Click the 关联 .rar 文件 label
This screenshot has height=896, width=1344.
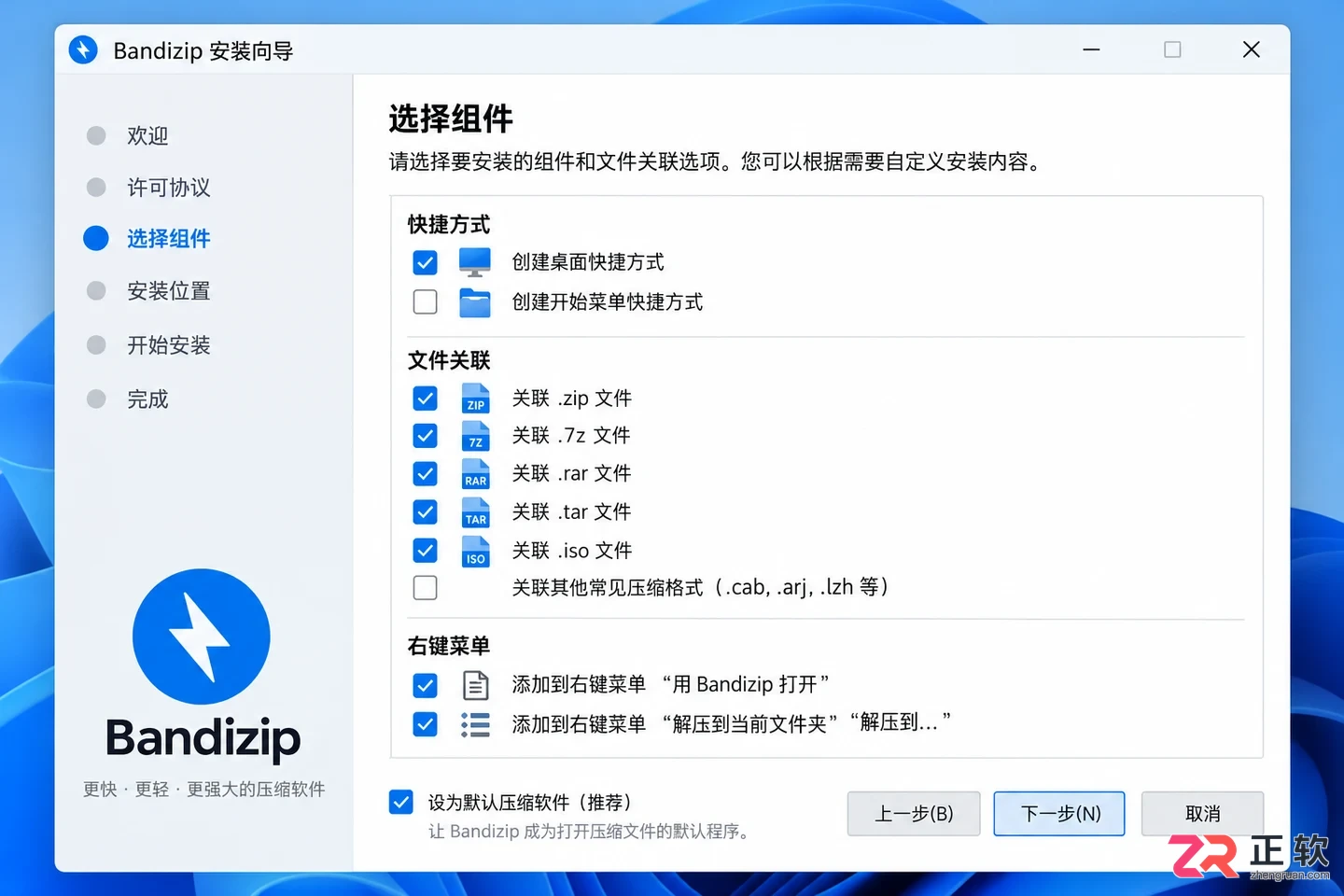click(572, 474)
